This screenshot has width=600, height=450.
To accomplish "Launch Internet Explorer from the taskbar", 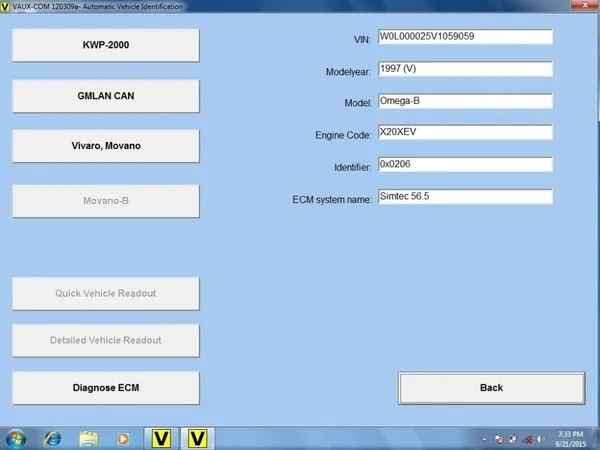I will (53, 437).
